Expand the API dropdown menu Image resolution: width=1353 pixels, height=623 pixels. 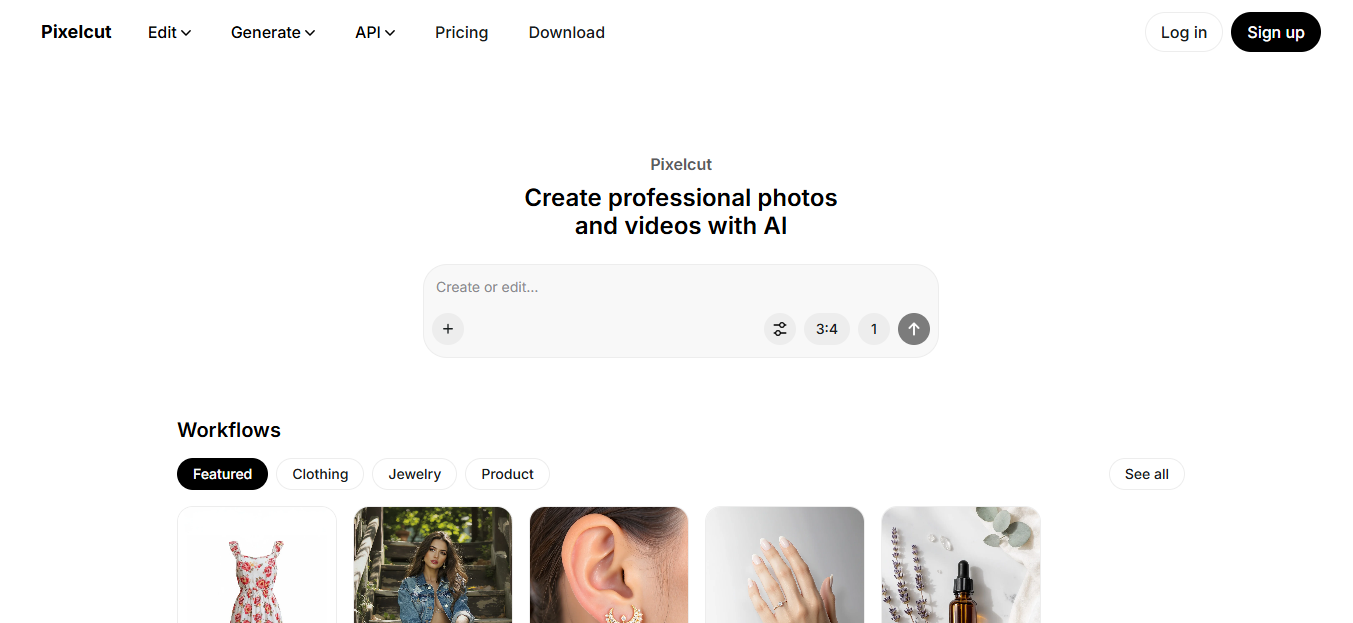pyautogui.click(x=375, y=32)
